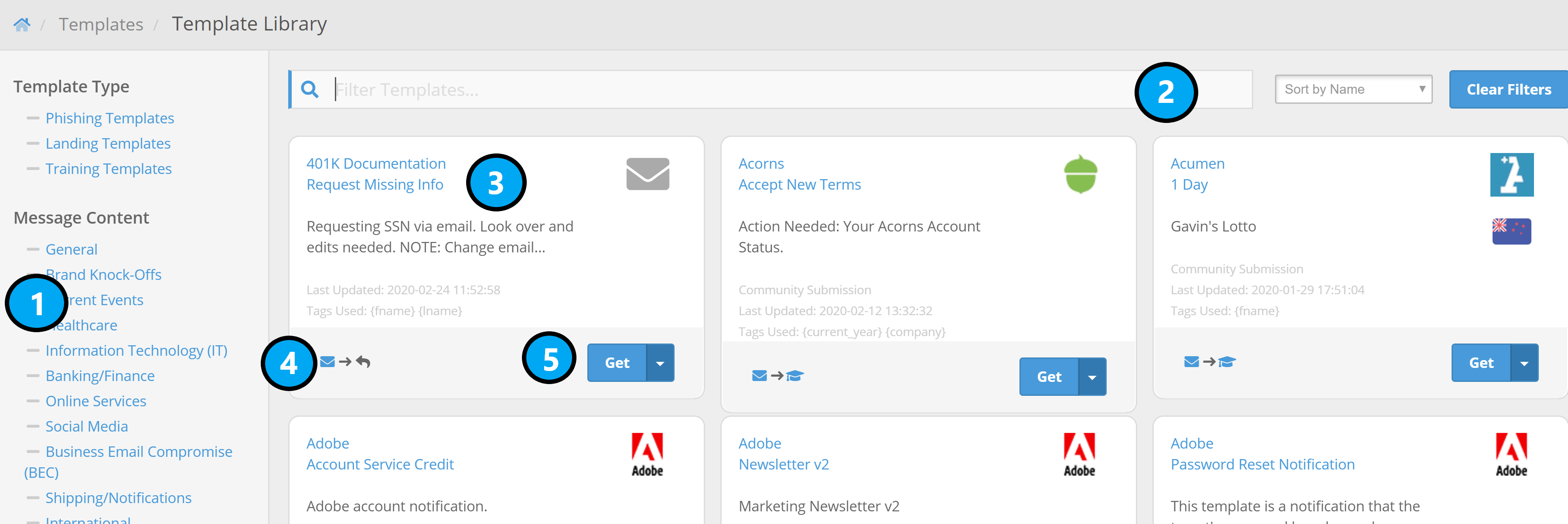Viewport: 1568px width, 524px height.
Task: Select Phishing Templates filter
Action: pyautogui.click(x=109, y=118)
